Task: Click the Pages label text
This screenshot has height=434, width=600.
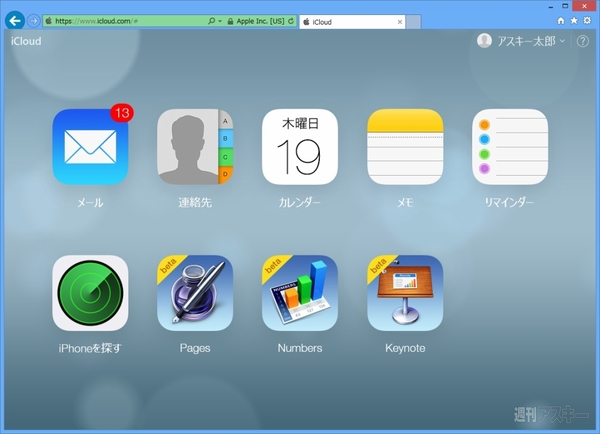Action: (195, 348)
